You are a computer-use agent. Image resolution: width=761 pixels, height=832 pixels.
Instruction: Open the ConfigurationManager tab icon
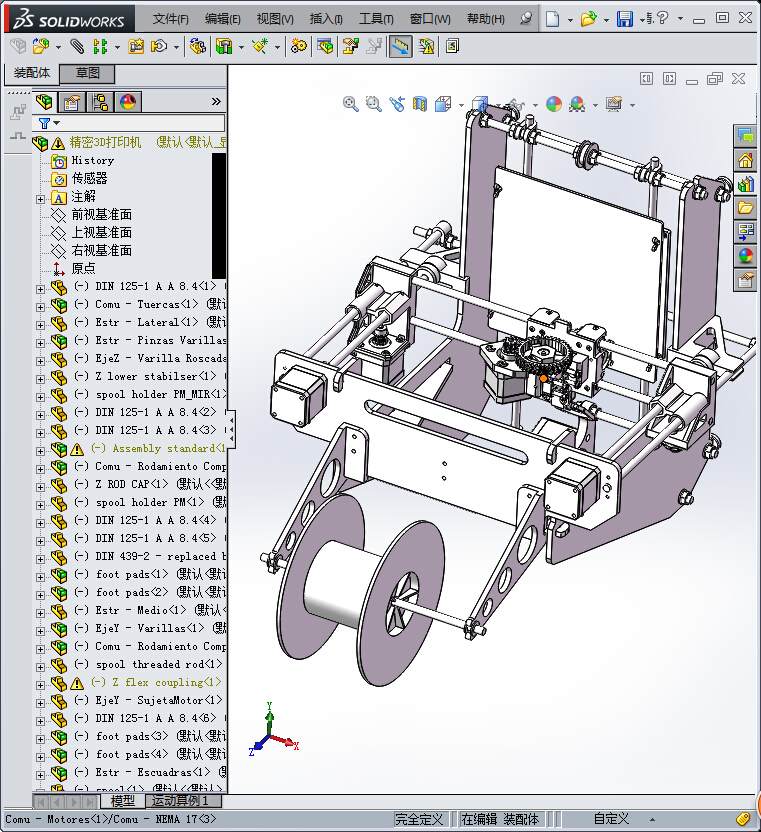100,102
